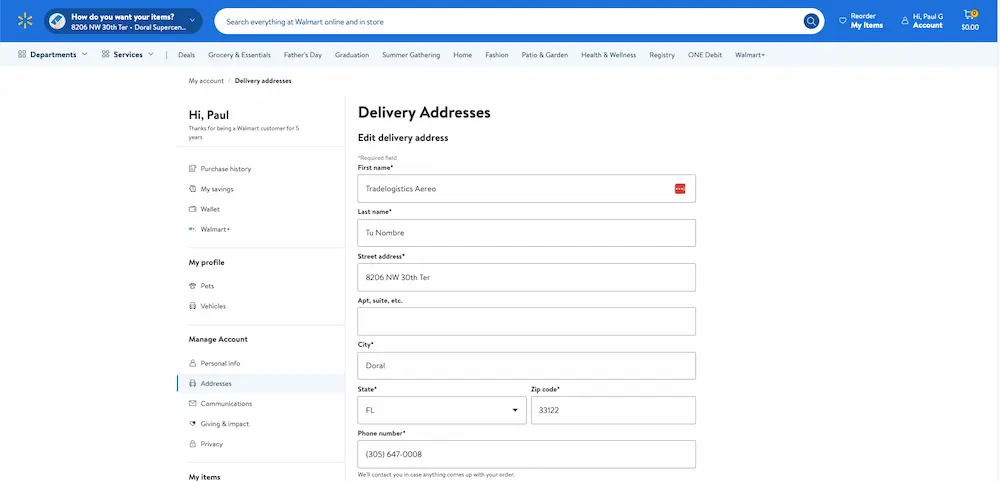Viewport: 1000px width, 481px height.
Task: Click the delivery method icon in header
Action: coord(57,21)
